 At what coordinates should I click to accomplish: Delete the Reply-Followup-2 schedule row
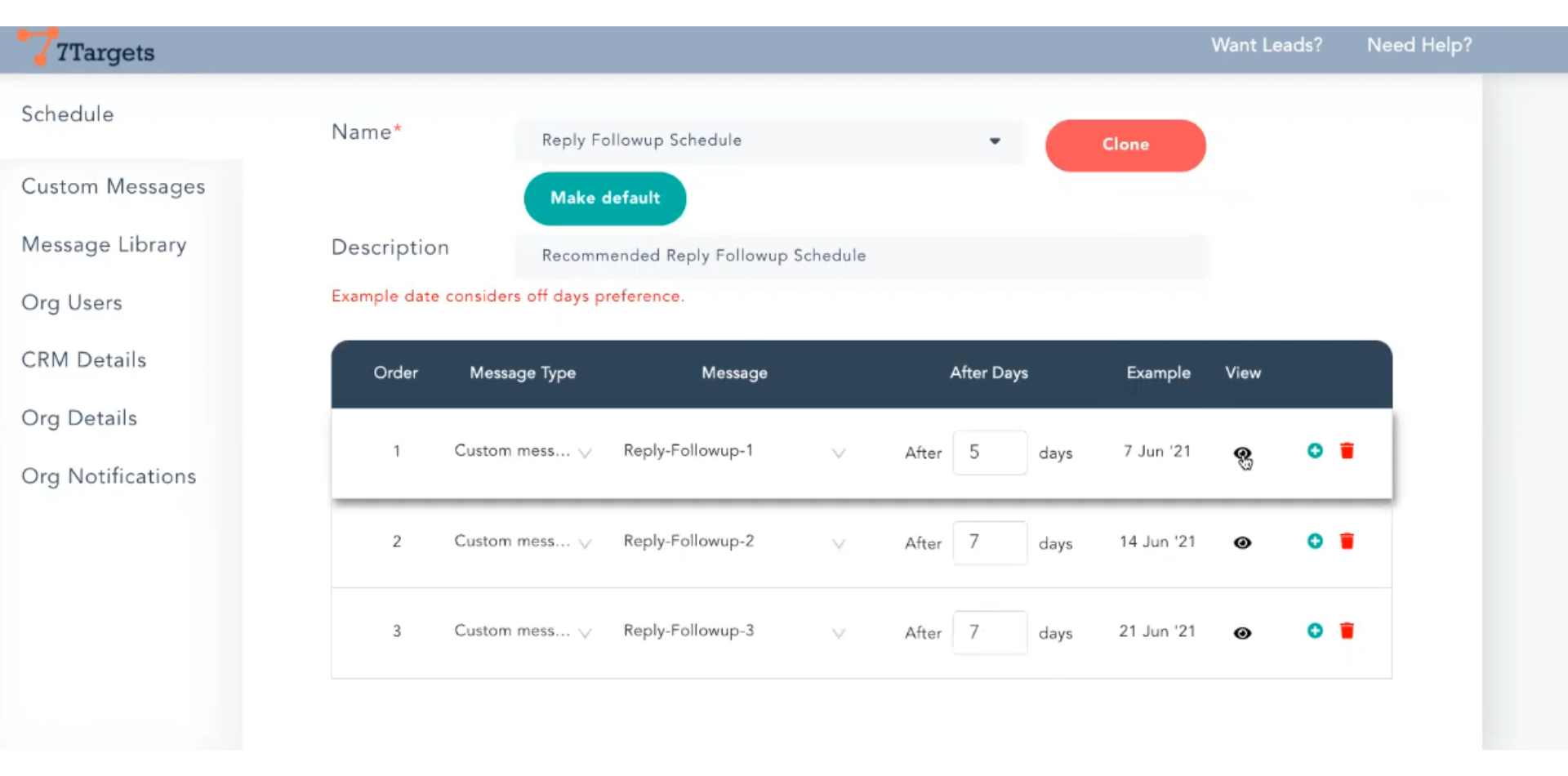pos(1347,542)
